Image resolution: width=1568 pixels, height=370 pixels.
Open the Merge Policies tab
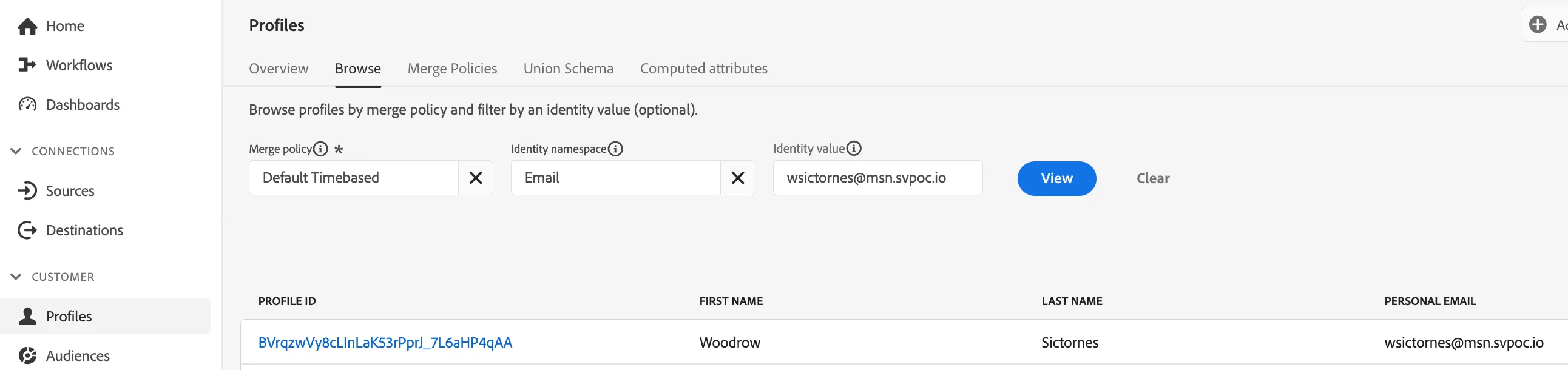452,69
